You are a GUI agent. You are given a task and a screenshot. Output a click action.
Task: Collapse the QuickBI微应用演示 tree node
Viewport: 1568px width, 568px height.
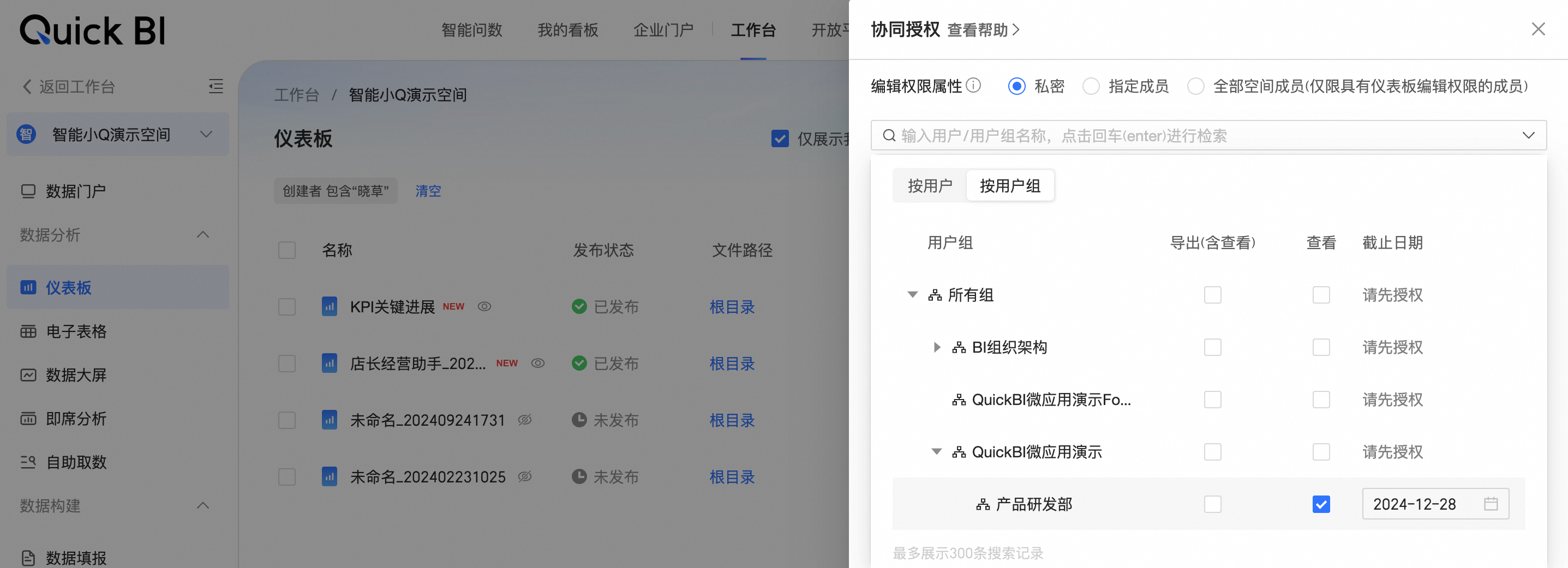coord(937,452)
